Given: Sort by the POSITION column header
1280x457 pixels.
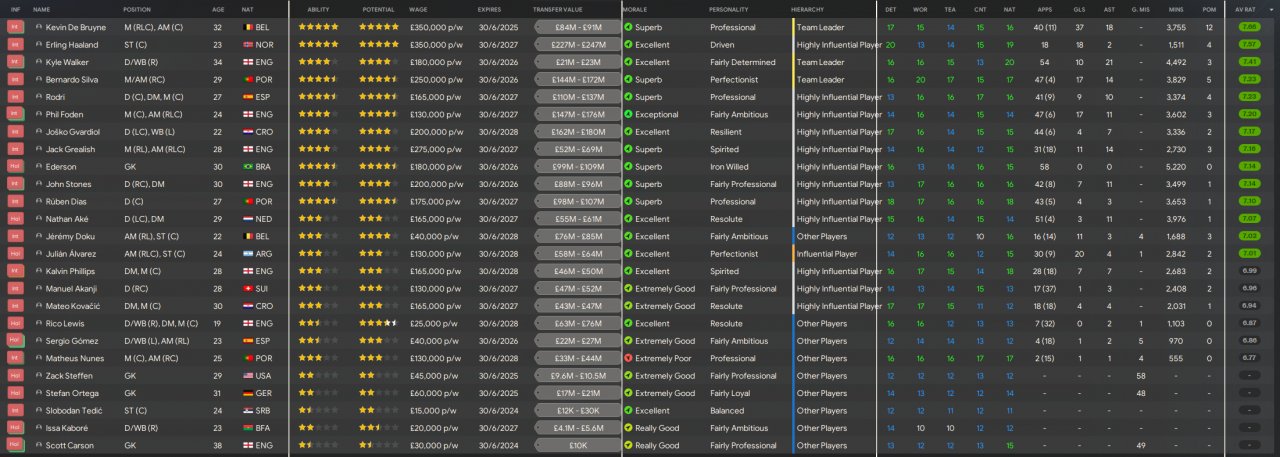Looking at the screenshot, I should click(x=137, y=8).
